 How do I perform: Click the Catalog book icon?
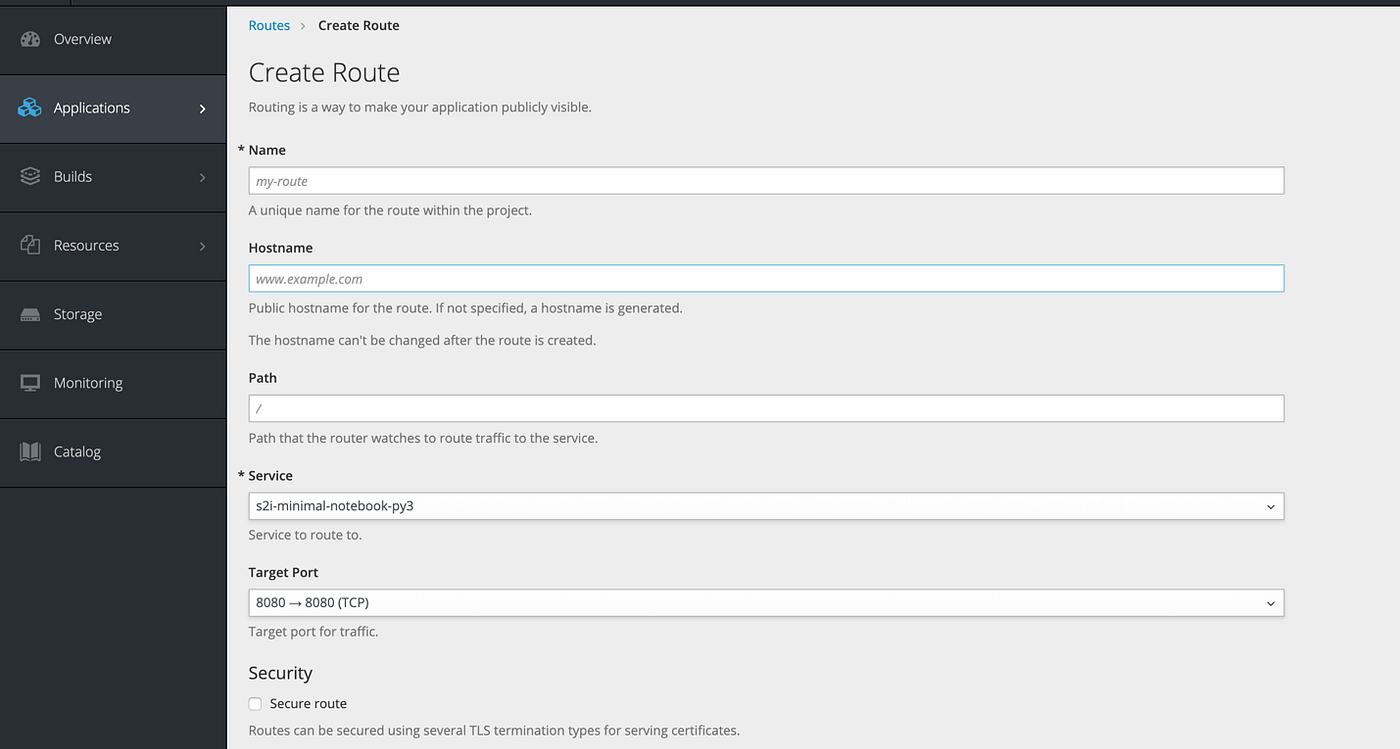pyautogui.click(x=30, y=451)
